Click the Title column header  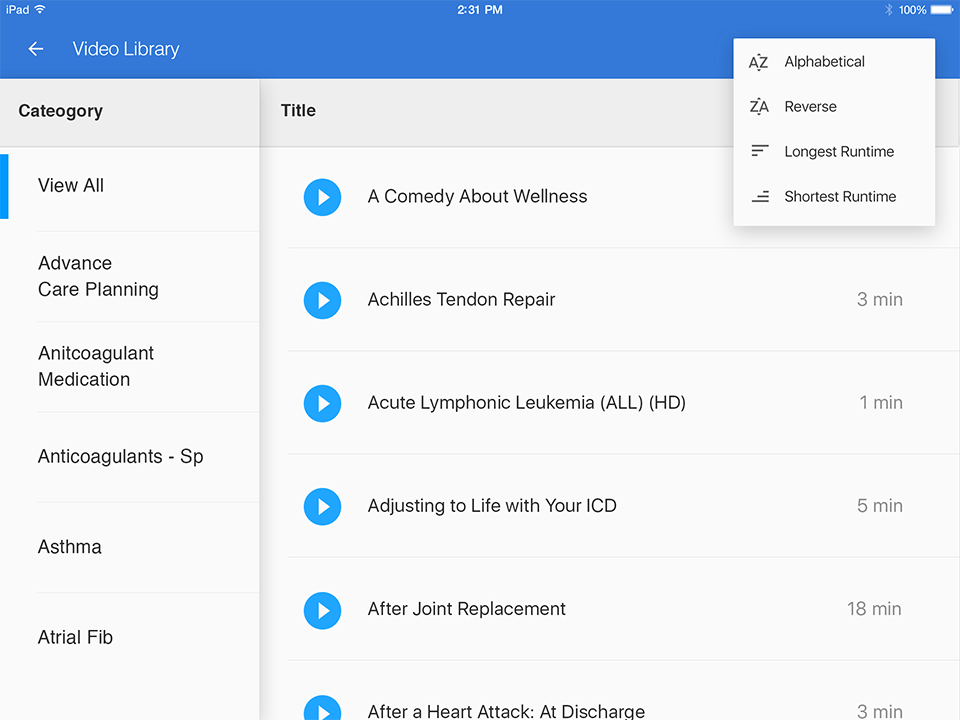click(298, 111)
